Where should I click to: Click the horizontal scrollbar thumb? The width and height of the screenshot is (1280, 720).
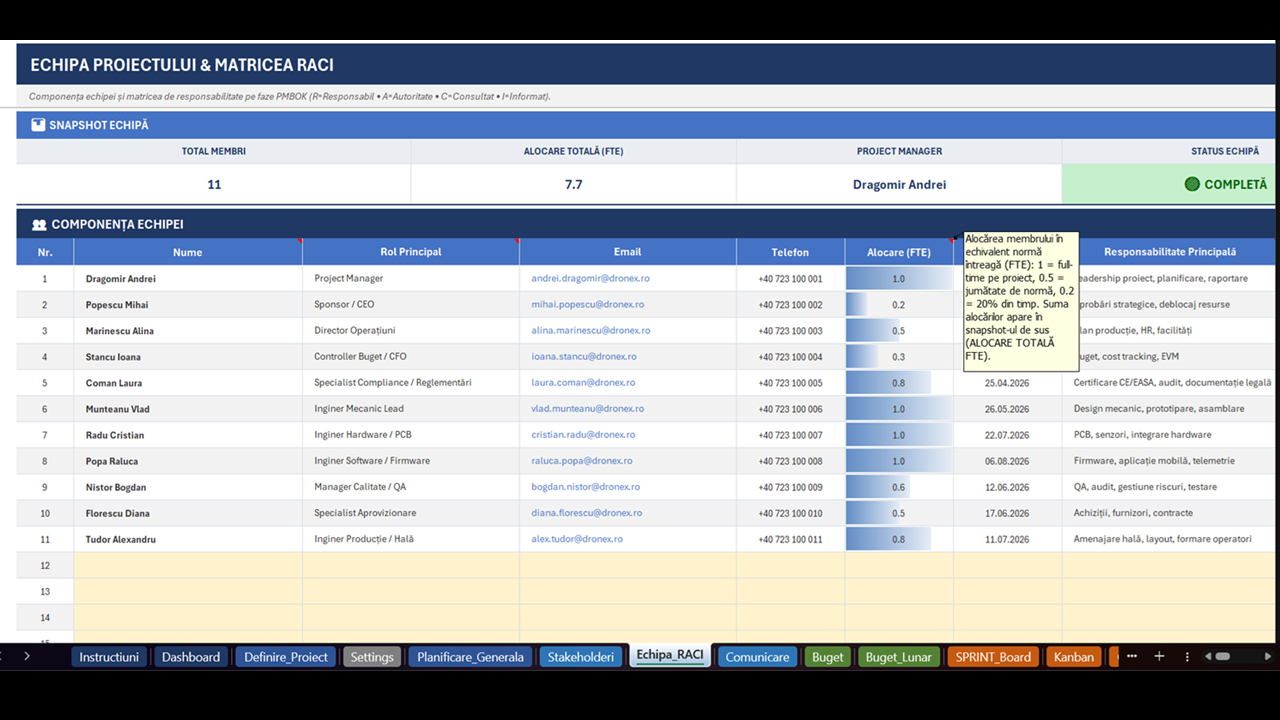click(1222, 657)
